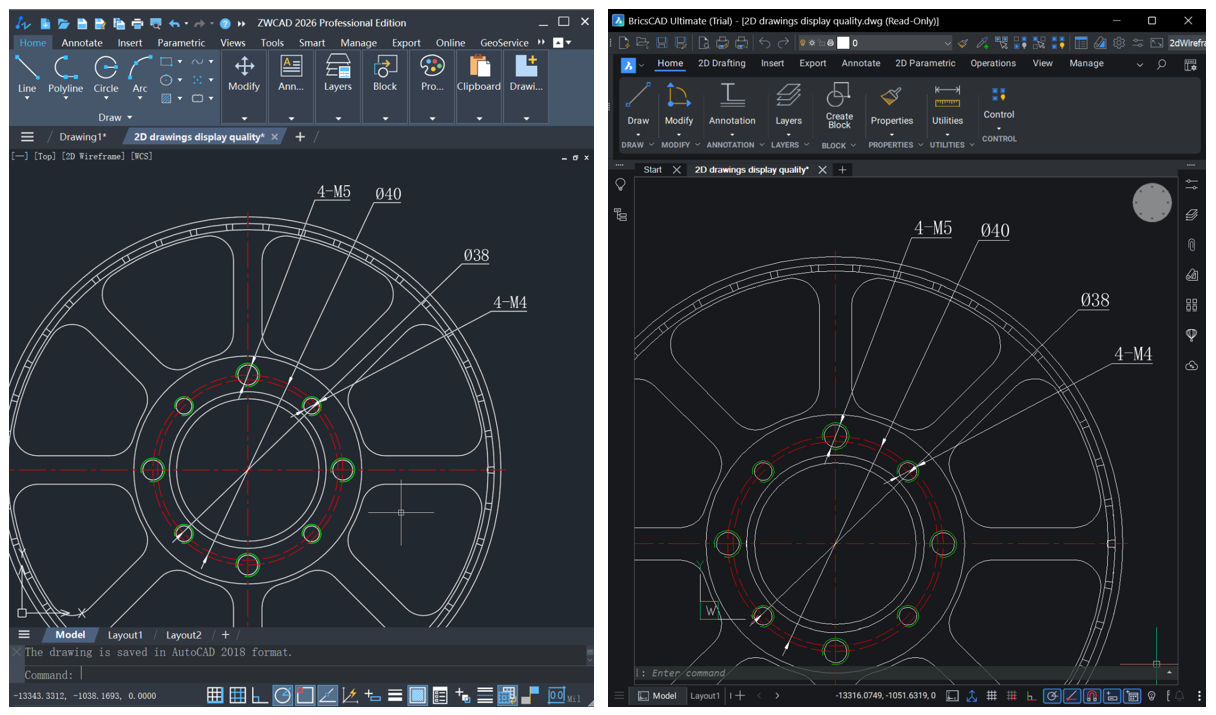Switch to the Start tab in BricsCAD
The image size is (1216, 715).
652,170
